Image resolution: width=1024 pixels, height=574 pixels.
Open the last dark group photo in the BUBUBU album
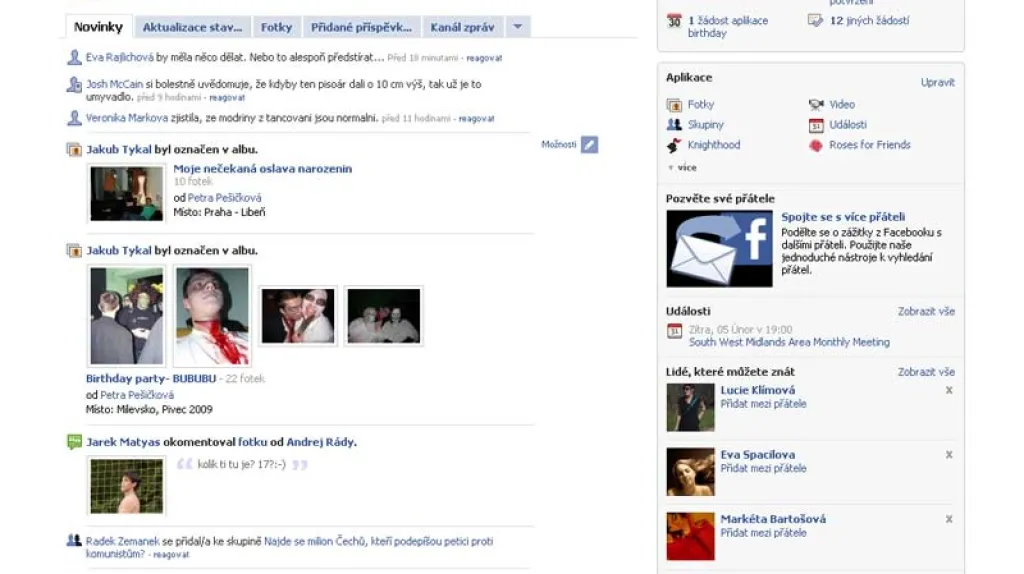(x=383, y=316)
